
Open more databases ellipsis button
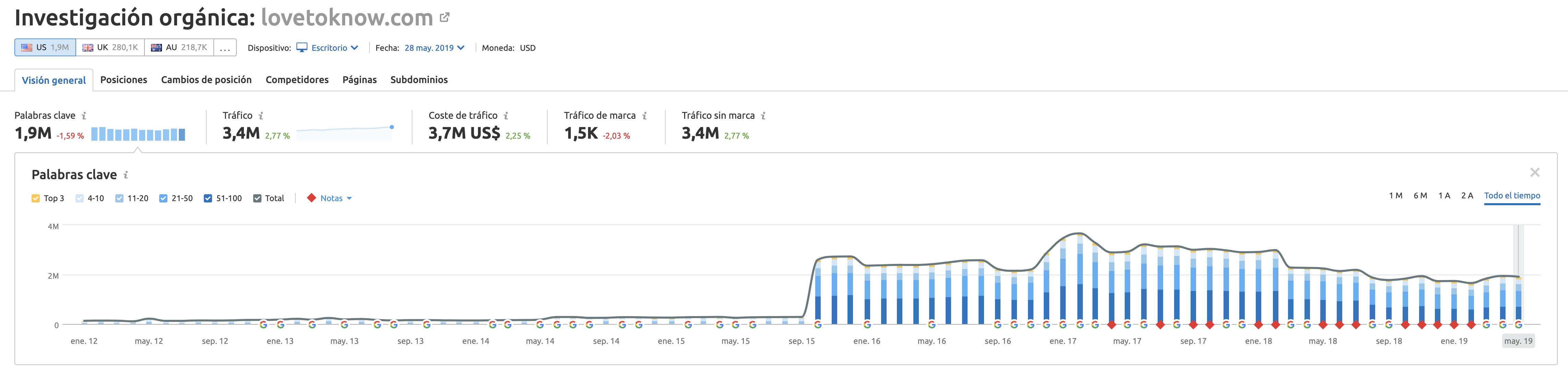pos(225,47)
